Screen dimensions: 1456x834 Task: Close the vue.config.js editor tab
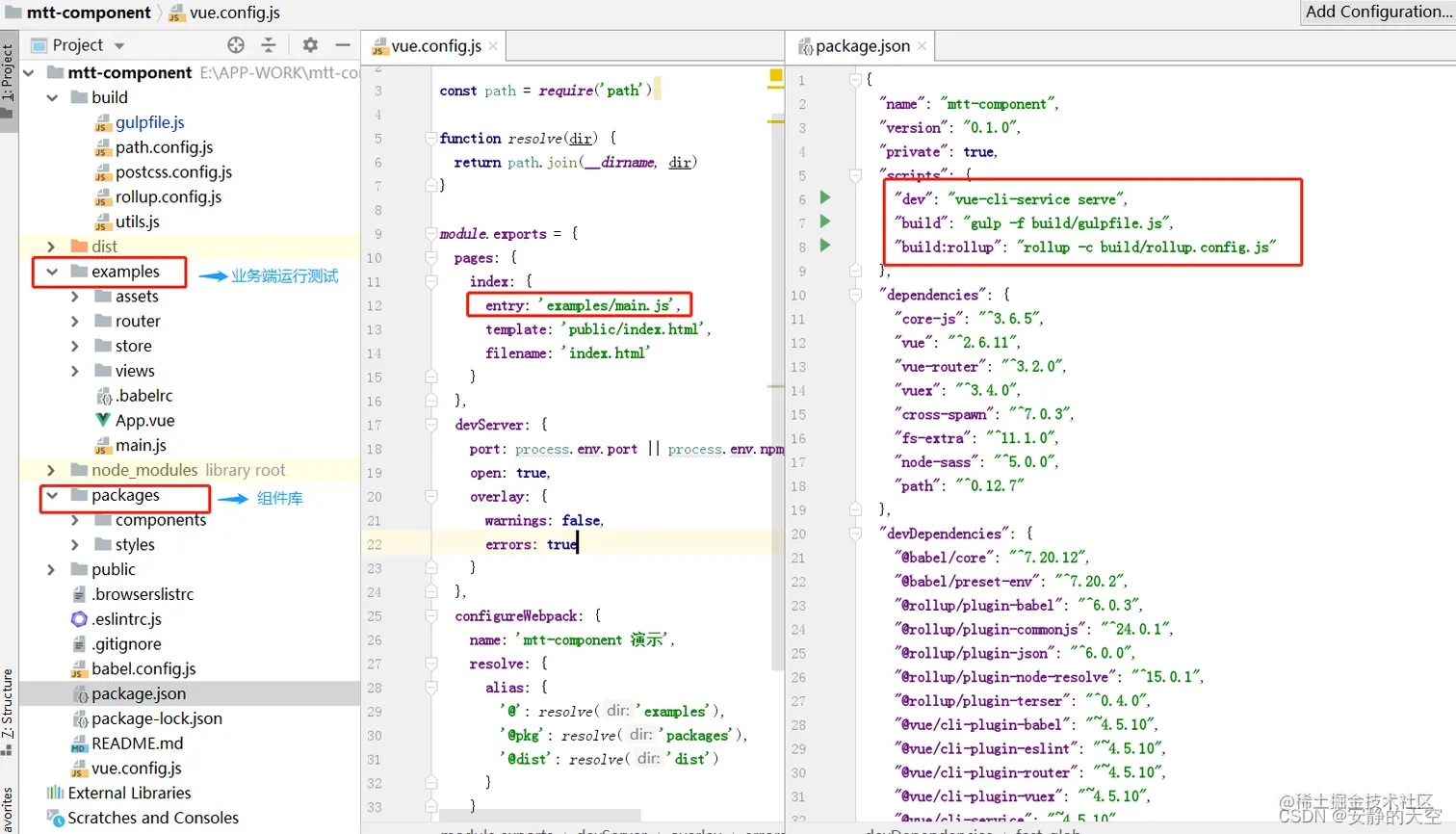click(493, 46)
